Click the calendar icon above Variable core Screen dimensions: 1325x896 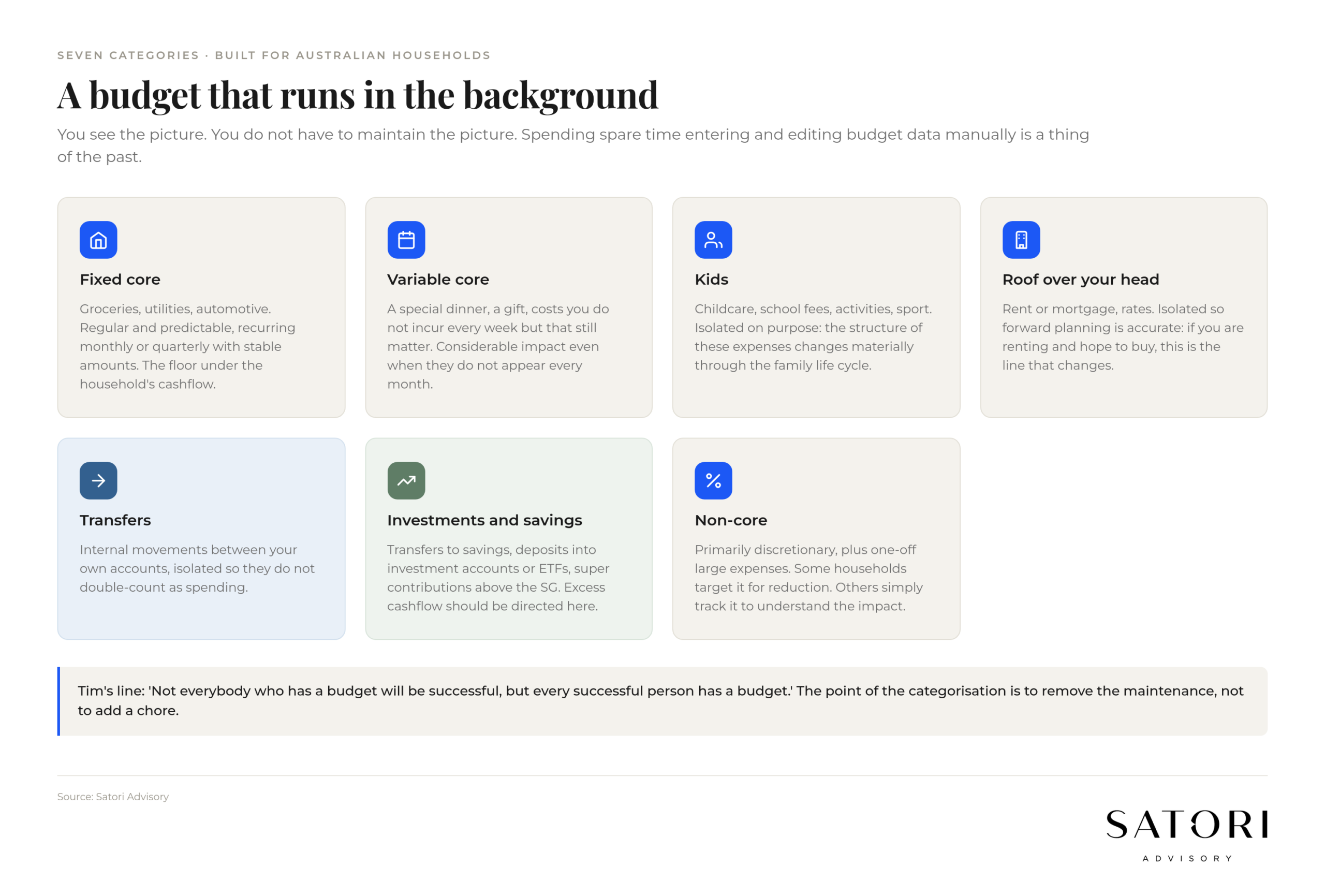pyautogui.click(x=406, y=240)
